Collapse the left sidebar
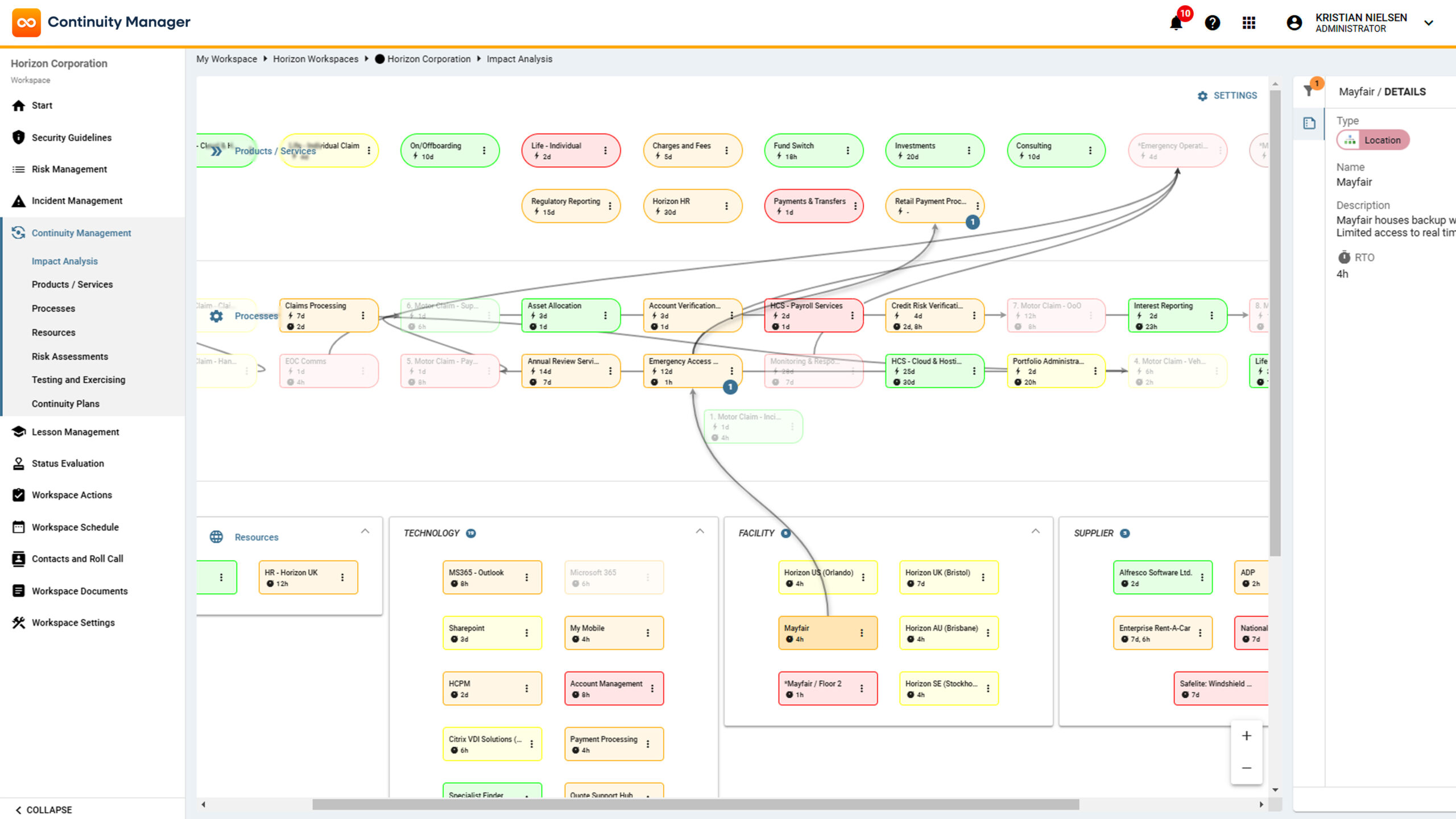1456x819 pixels. (x=44, y=809)
